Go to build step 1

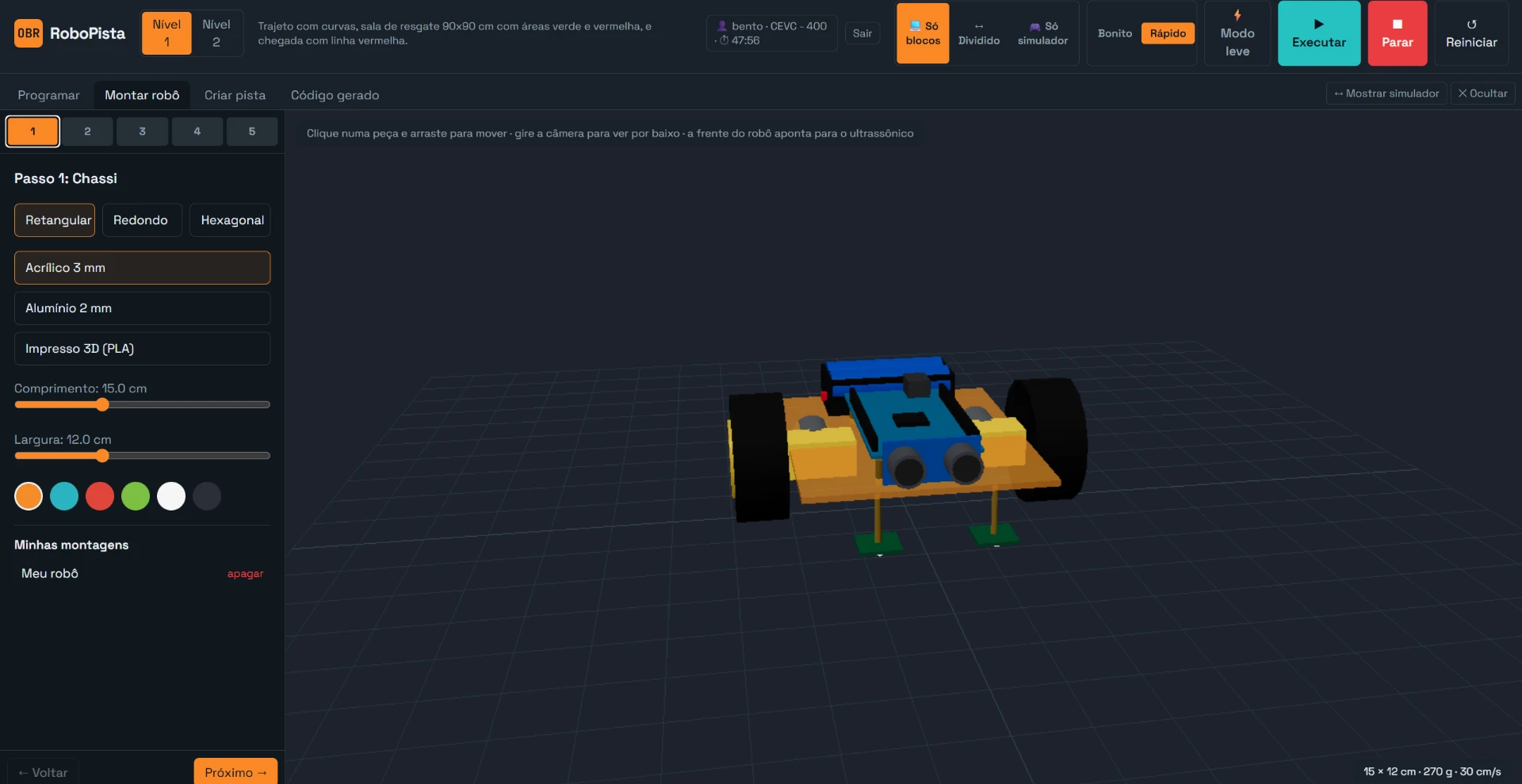(33, 132)
